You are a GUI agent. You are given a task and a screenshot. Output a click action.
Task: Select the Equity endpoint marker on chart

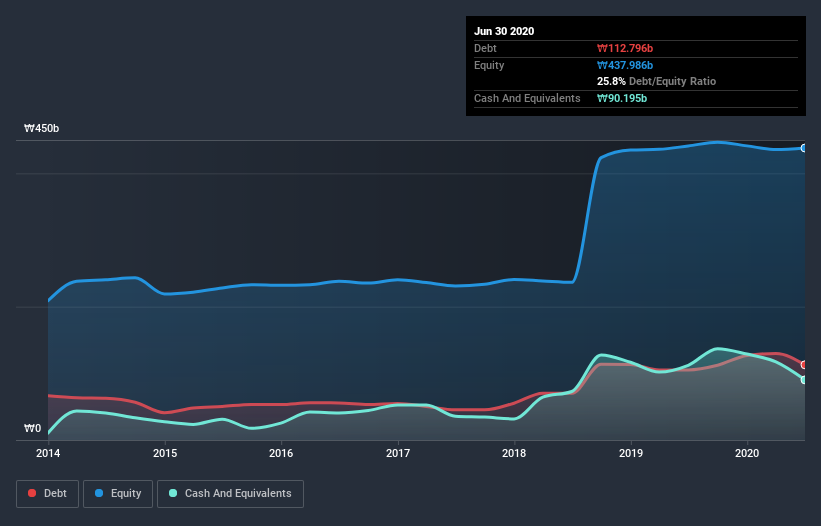pos(804,148)
